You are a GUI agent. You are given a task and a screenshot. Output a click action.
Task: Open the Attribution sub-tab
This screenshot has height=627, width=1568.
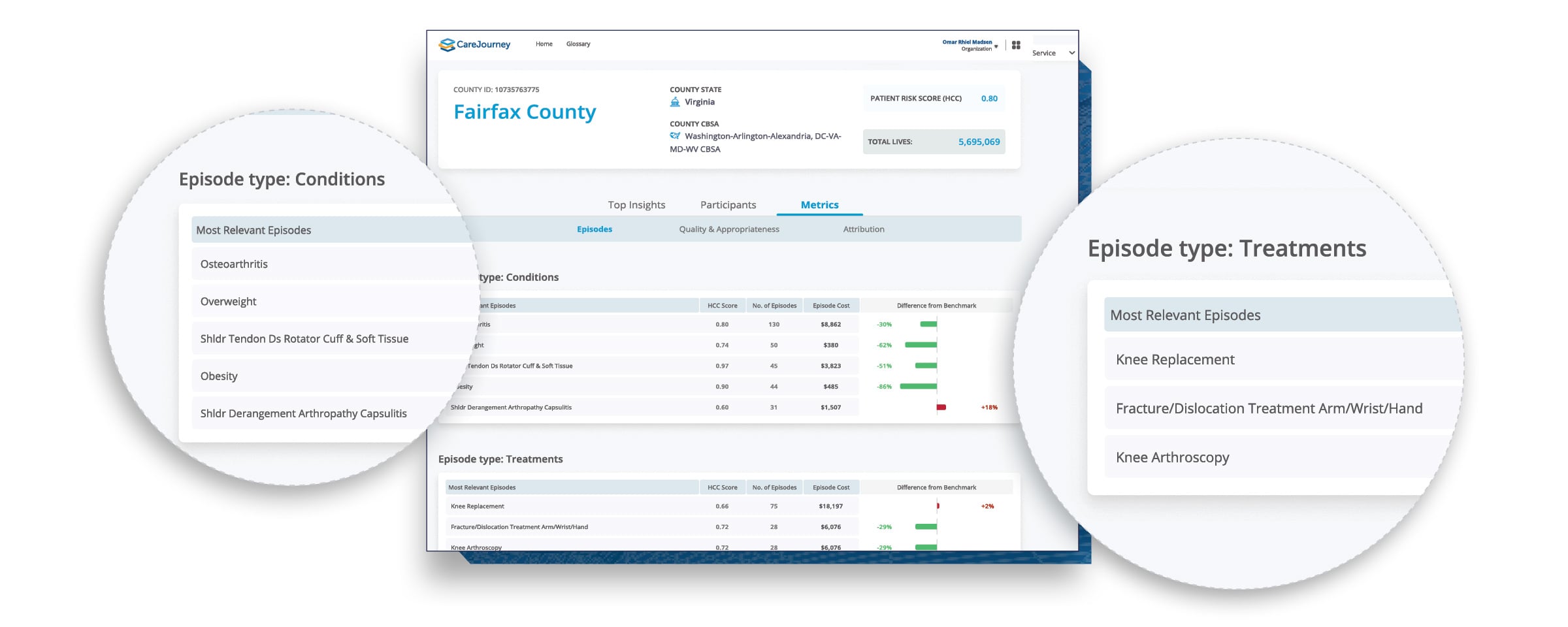(x=864, y=229)
